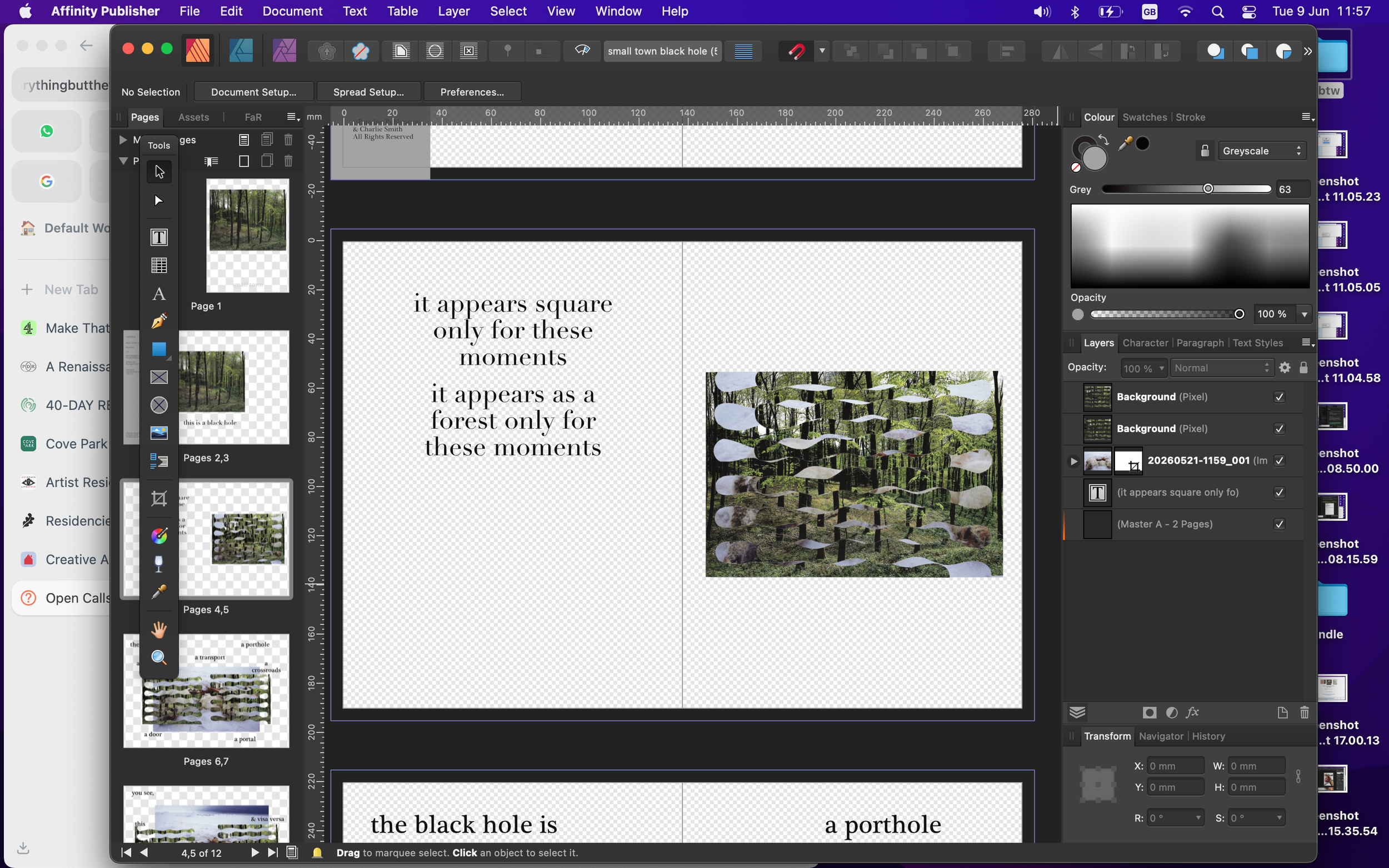The height and width of the screenshot is (868, 1389).
Task: Select the Place Image tool
Action: 159,433
